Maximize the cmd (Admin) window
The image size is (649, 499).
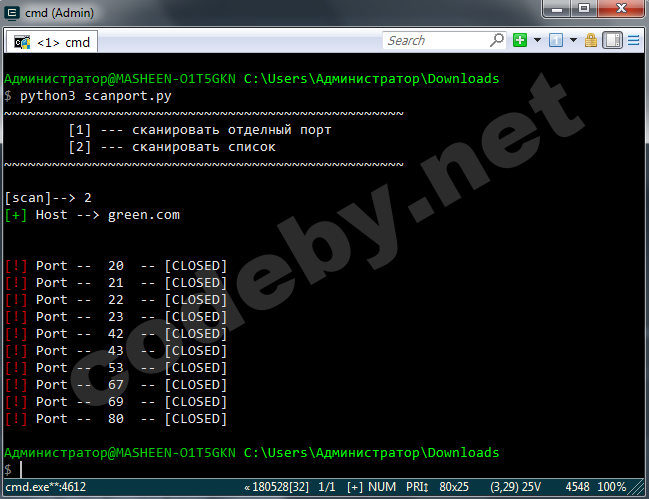[x=584, y=8]
